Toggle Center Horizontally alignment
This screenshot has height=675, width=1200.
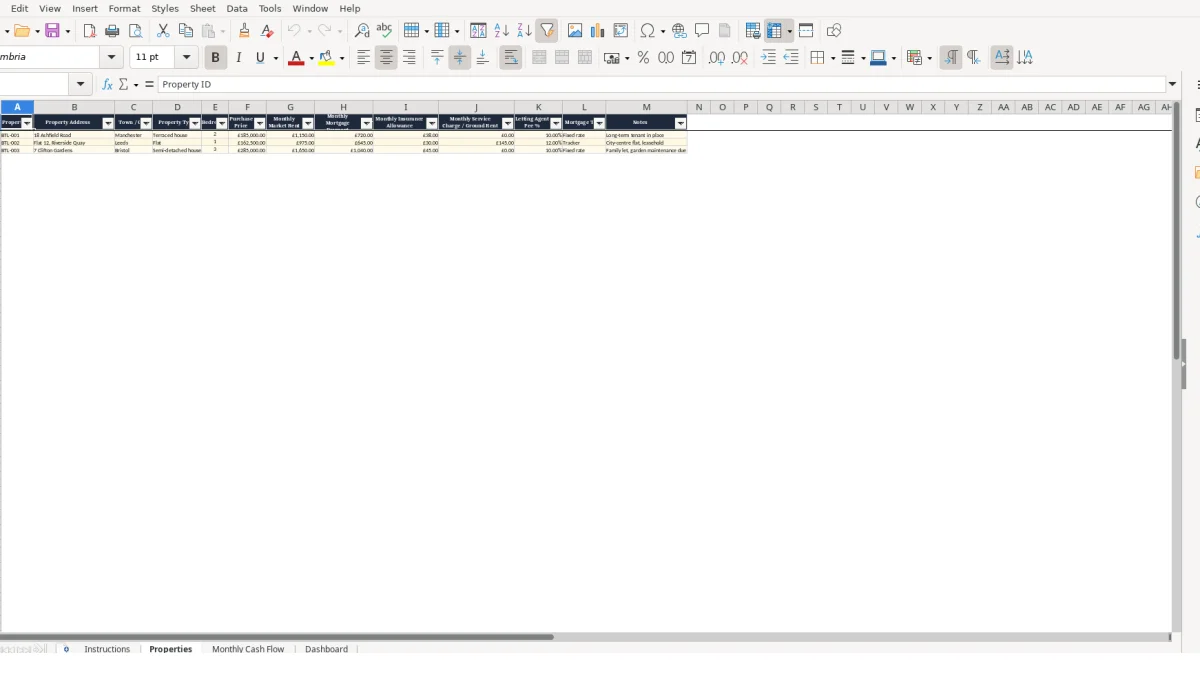pyautogui.click(x=386, y=58)
